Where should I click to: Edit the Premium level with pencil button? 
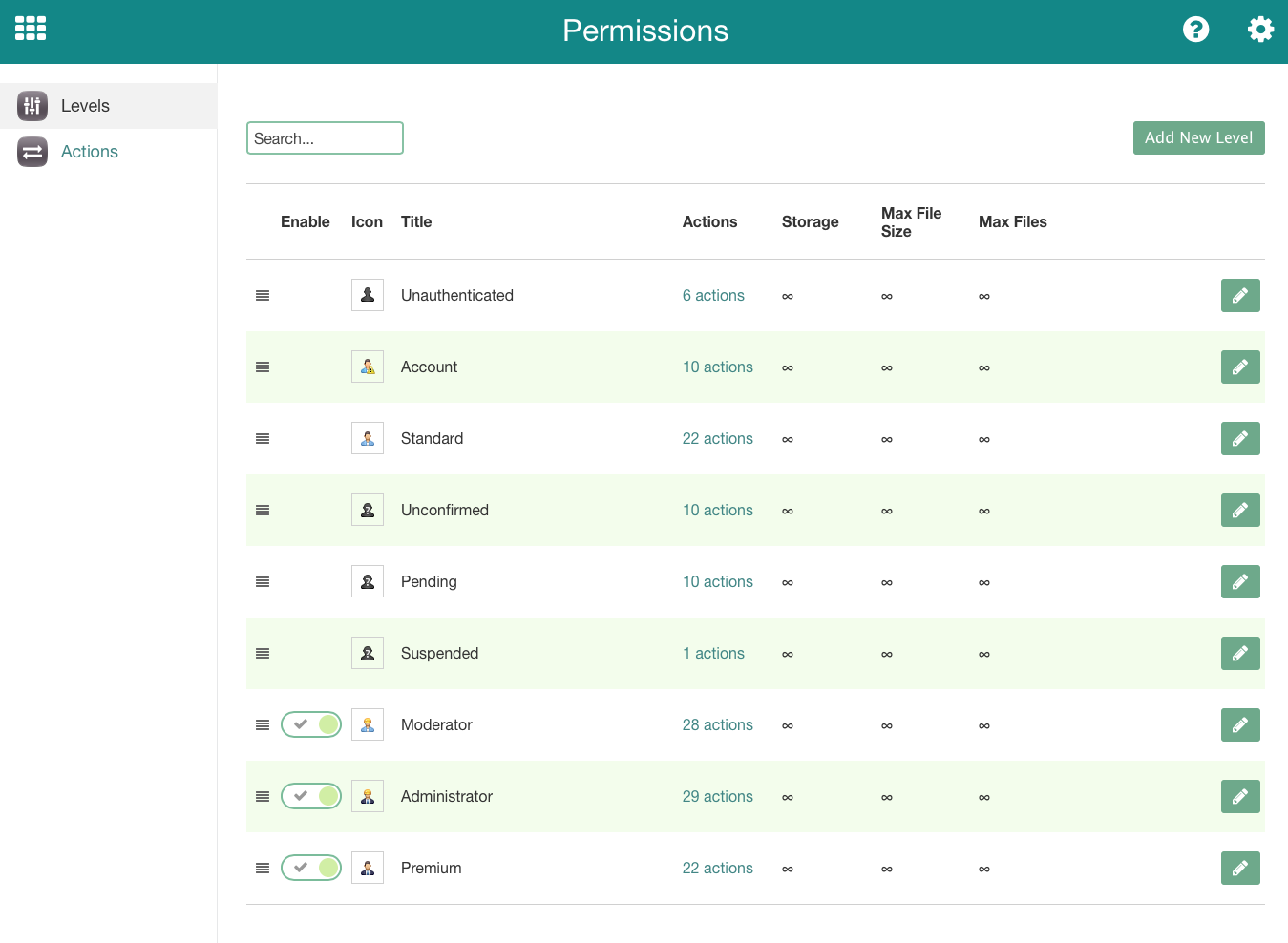(1239, 869)
